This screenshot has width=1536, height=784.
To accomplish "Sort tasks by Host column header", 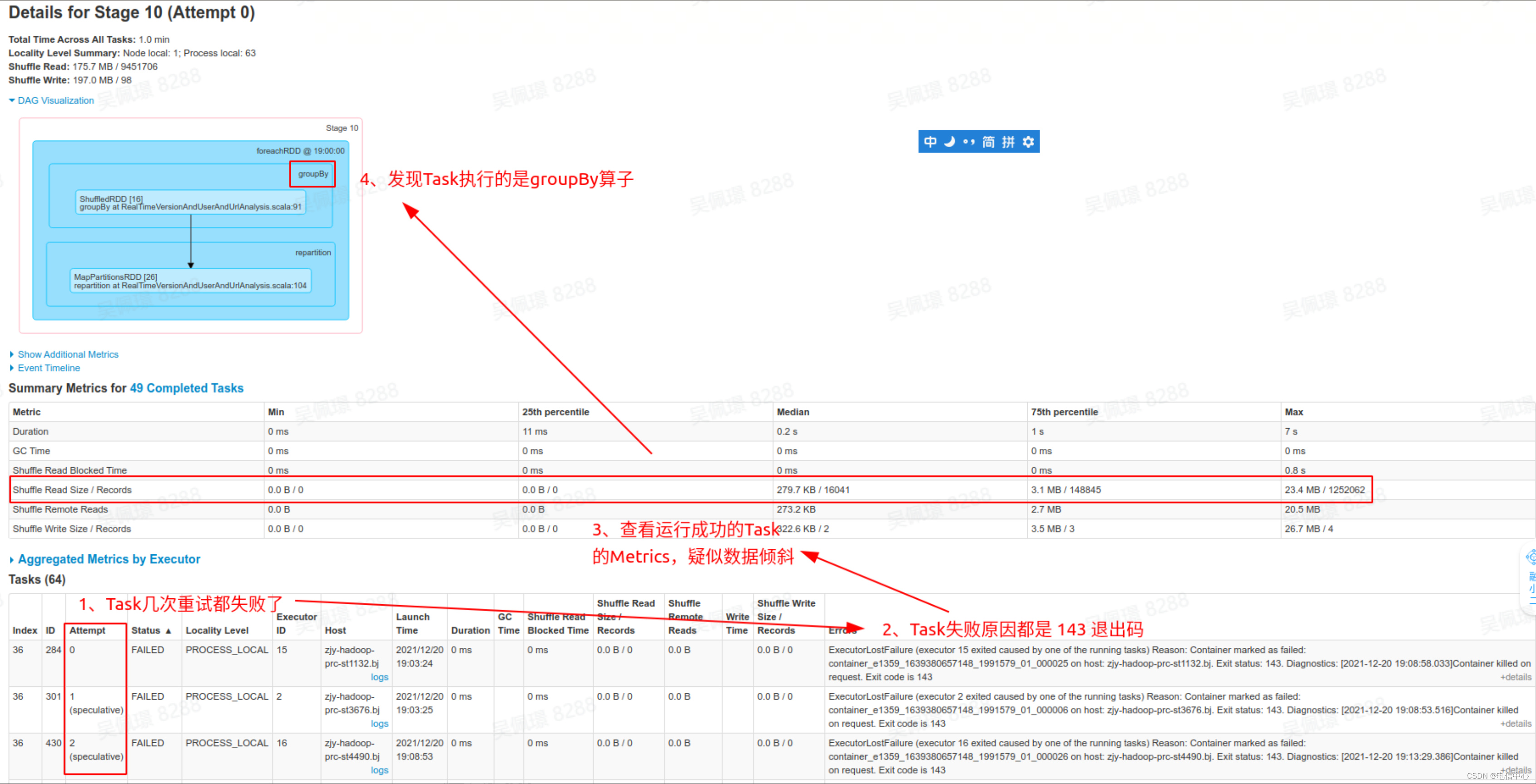I will (x=335, y=630).
